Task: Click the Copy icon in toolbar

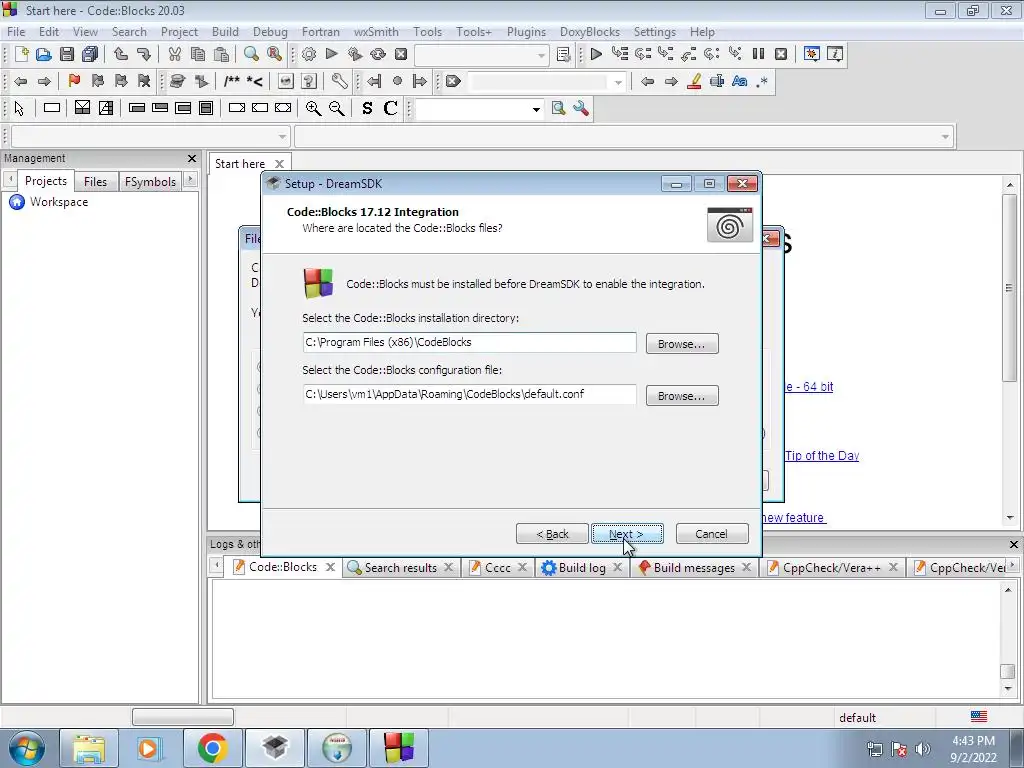Action: (x=198, y=54)
